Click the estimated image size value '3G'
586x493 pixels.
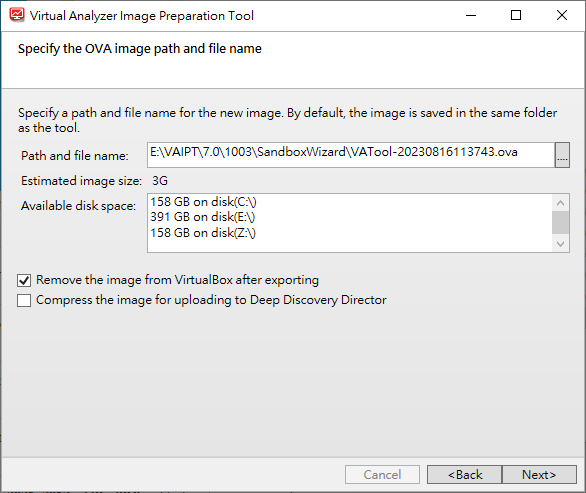point(160,181)
